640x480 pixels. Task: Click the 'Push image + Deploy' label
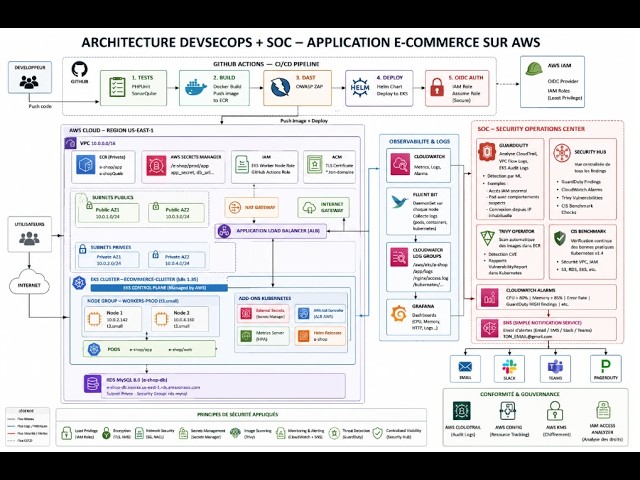click(304, 121)
